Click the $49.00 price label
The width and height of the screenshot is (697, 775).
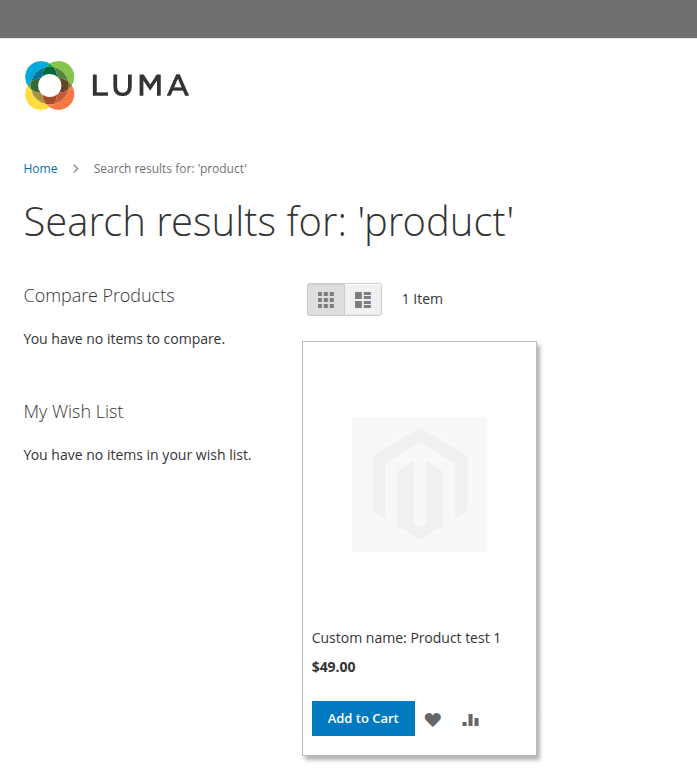[x=334, y=667]
